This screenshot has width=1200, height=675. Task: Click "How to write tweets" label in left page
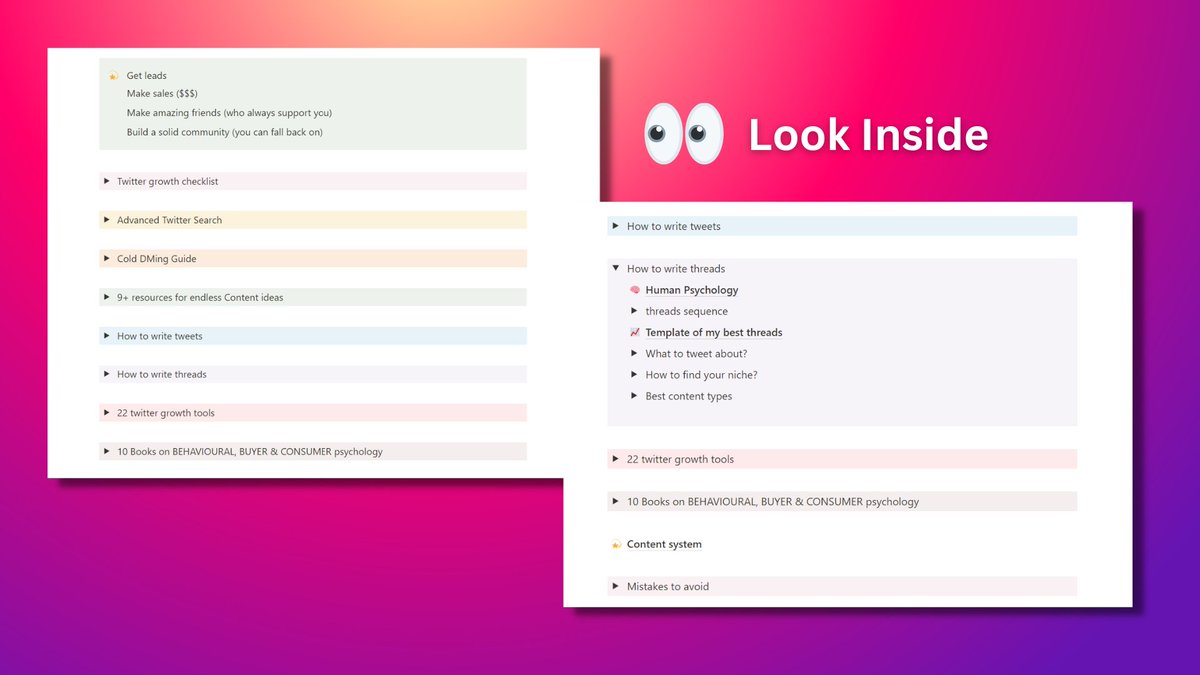tap(161, 336)
